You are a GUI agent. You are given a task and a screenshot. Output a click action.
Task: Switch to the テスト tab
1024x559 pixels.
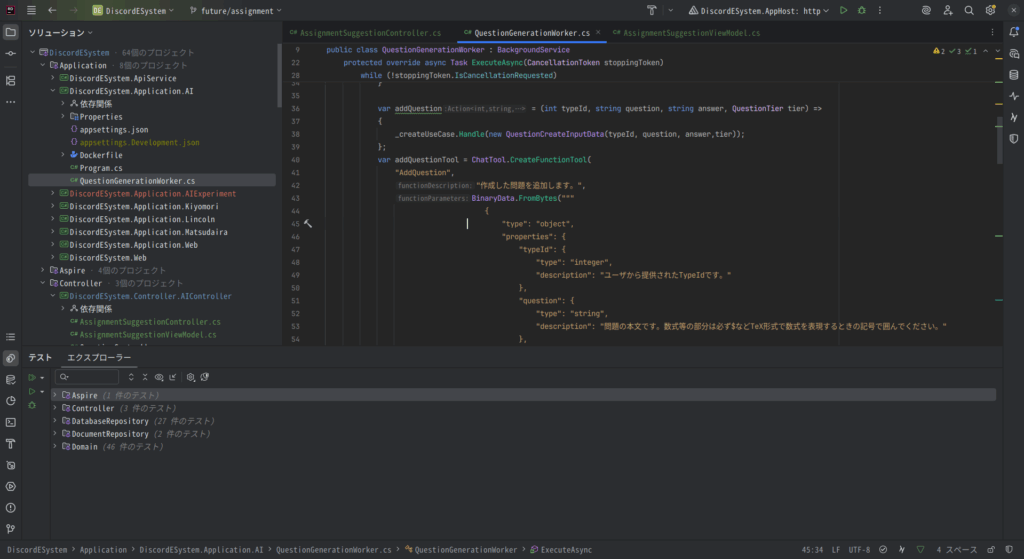[x=40, y=357]
